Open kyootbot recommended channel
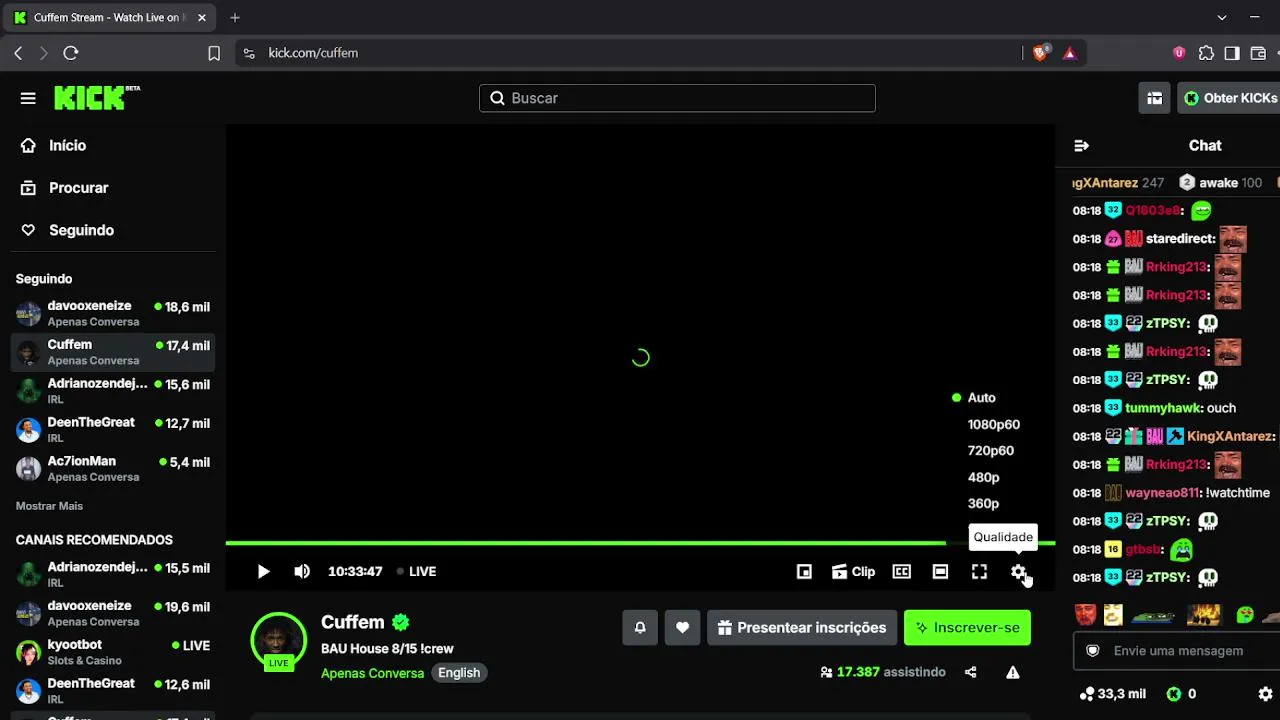 click(x=112, y=652)
